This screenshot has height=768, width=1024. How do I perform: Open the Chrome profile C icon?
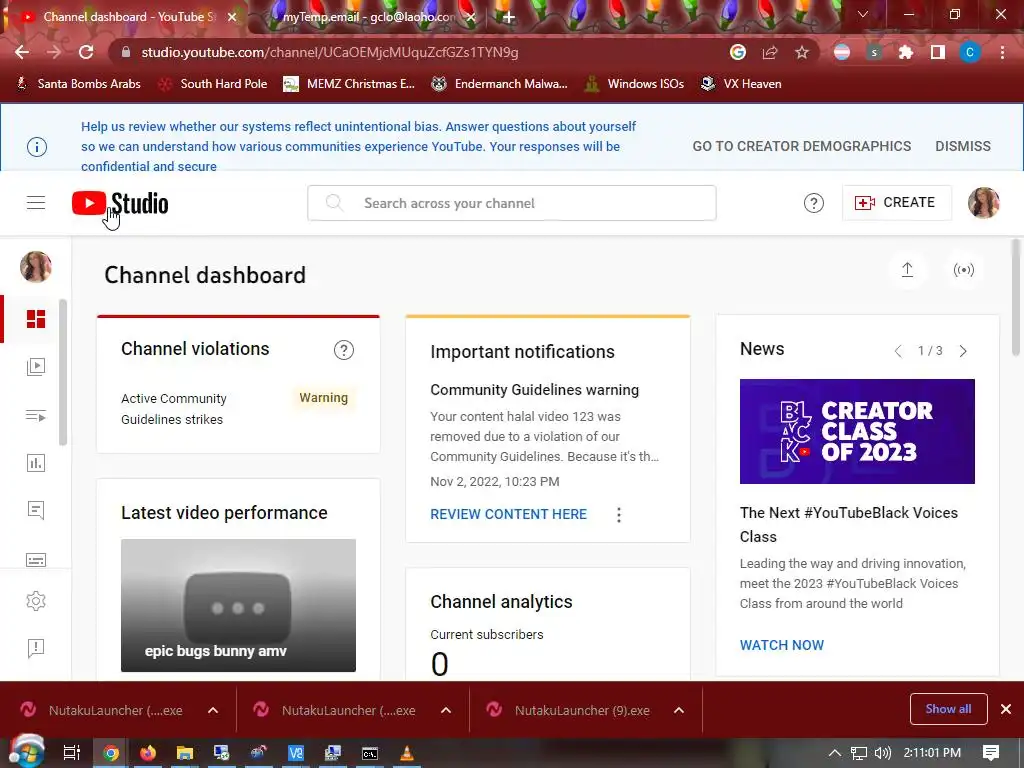(970, 52)
